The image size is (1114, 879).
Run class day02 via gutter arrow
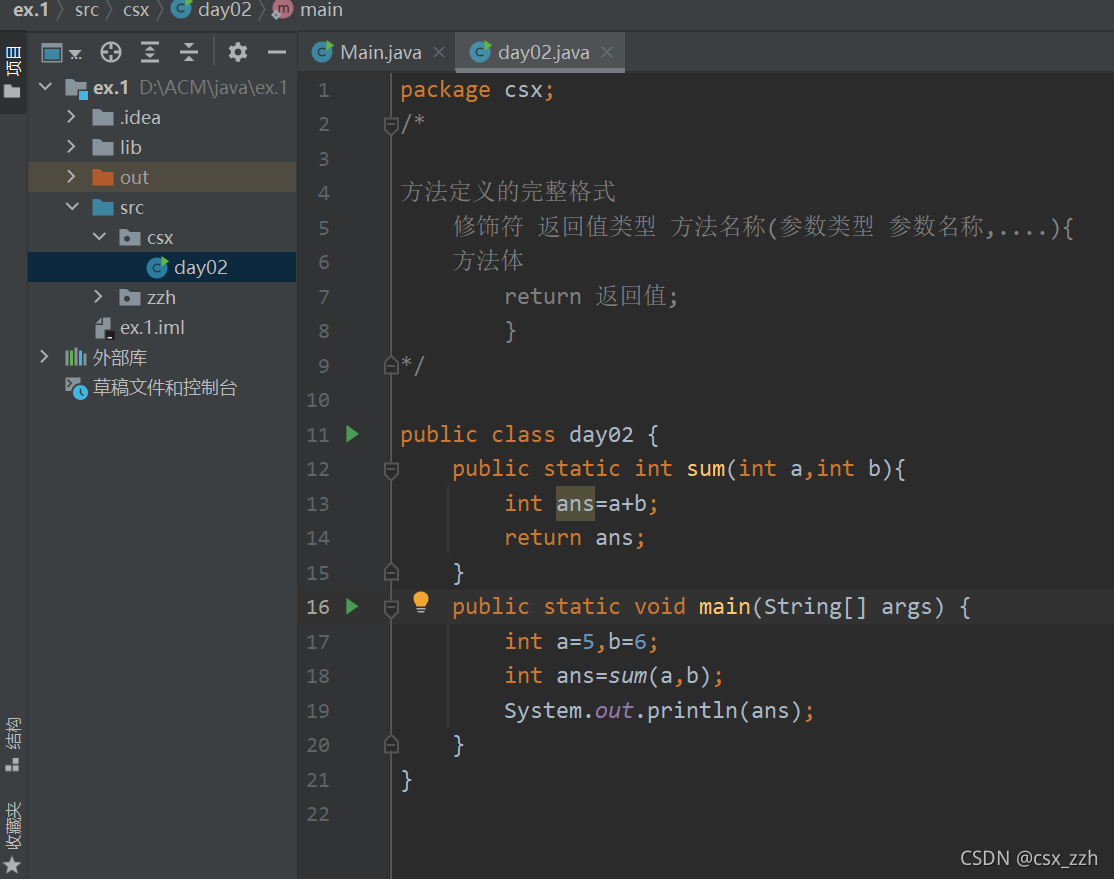tap(352, 433)
